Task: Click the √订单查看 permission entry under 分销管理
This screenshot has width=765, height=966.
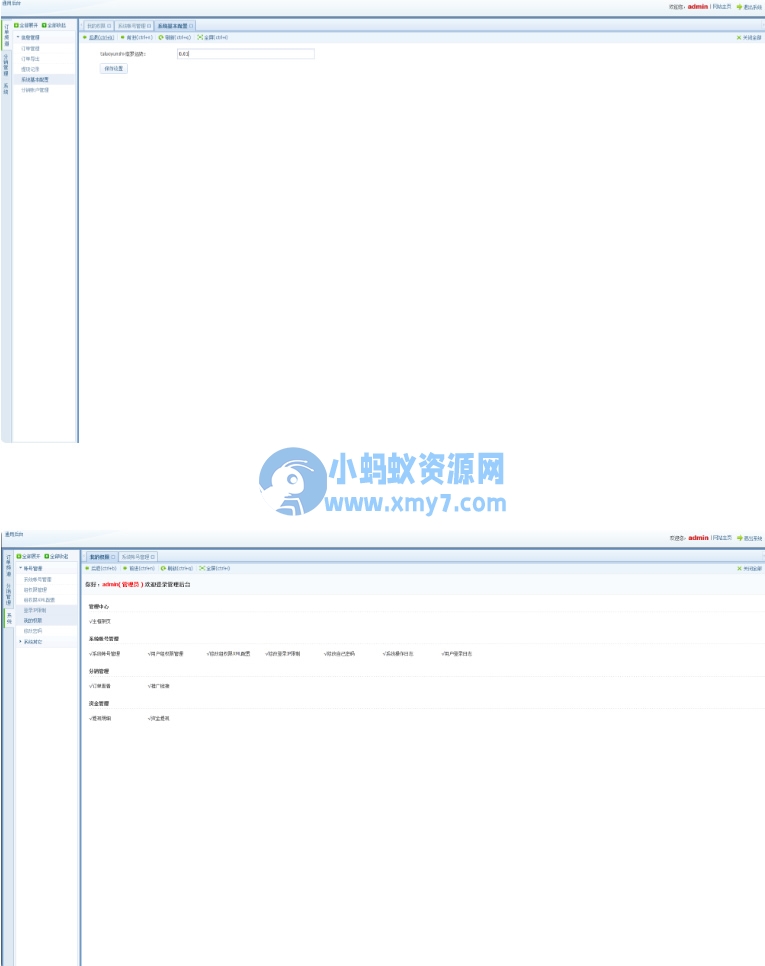Action: (100, 686)
